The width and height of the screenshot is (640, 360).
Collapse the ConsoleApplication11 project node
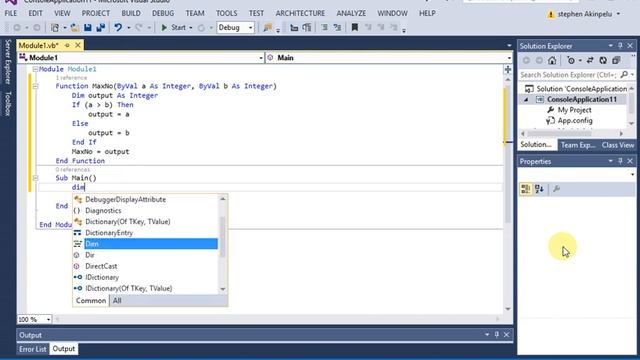click(x=526, y=100)
